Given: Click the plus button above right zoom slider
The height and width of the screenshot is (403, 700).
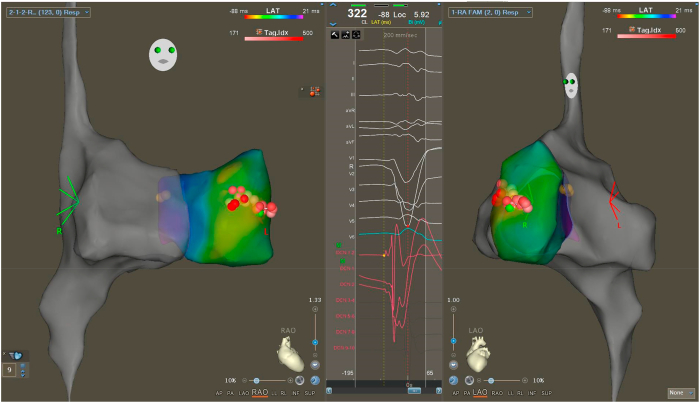Looking at the screenshot, I should (x=454, y=309).
